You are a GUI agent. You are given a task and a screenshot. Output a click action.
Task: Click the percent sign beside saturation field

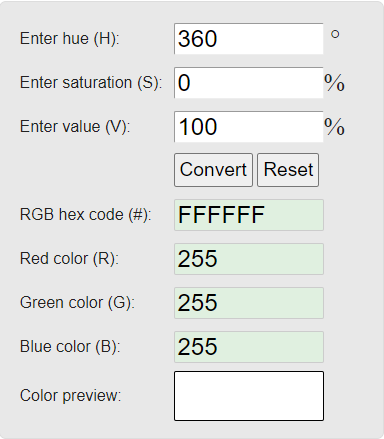(334, 83)
